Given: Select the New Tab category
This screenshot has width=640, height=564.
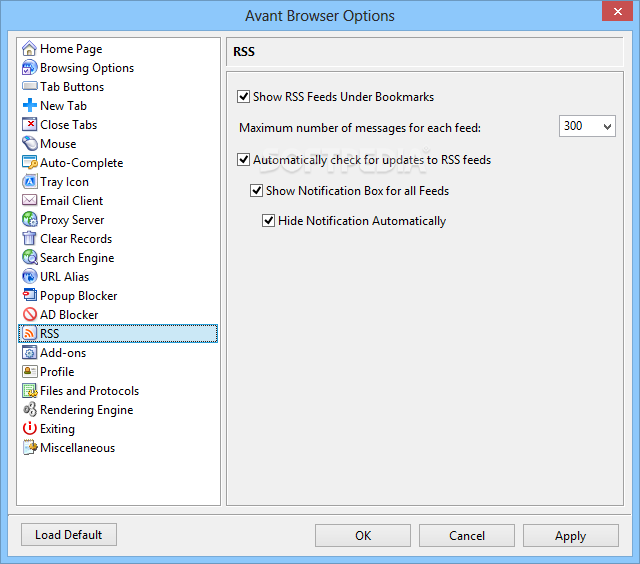Looking at the screenshot, I should [63, 106].
